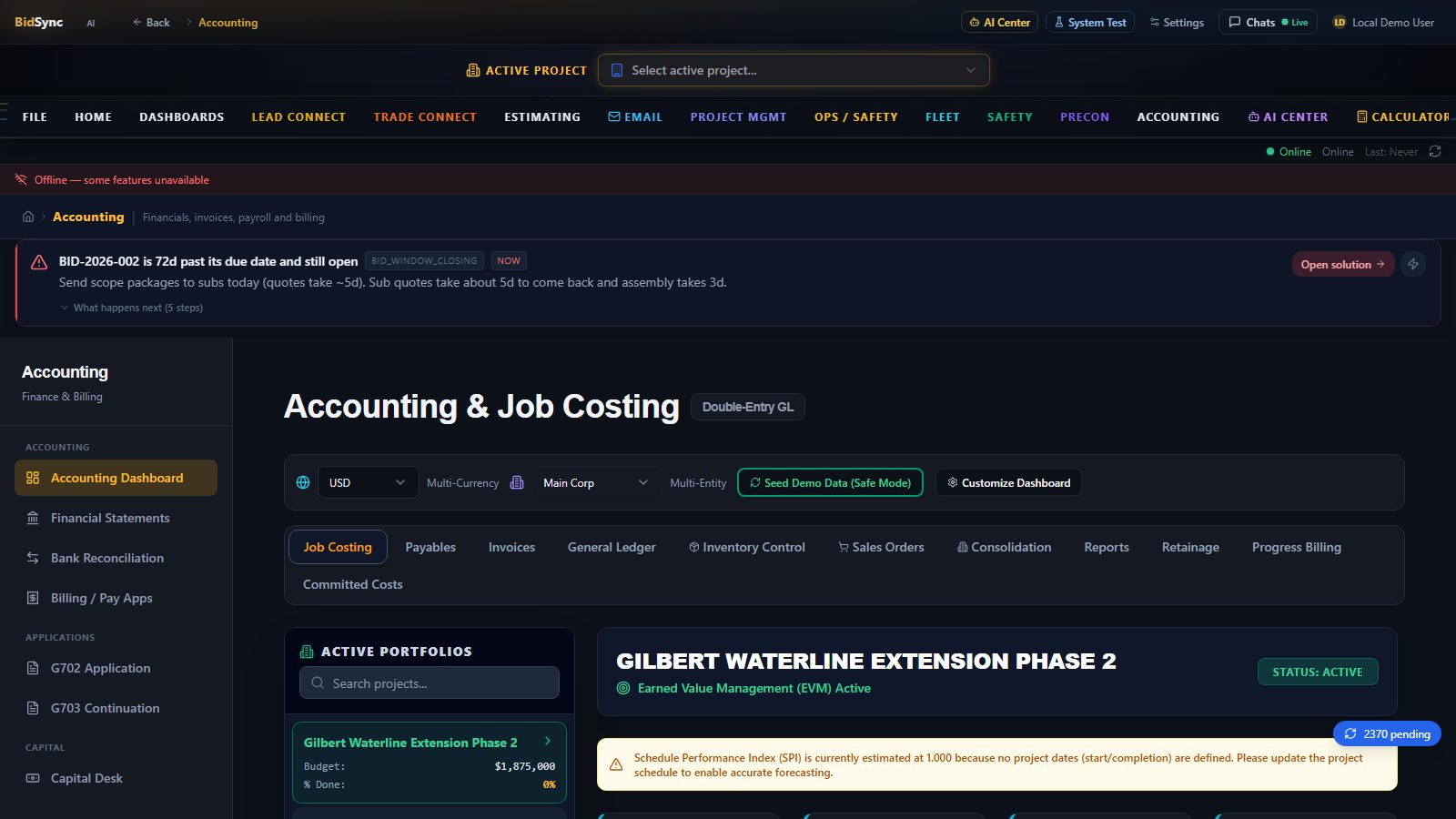The image size is (1456, 819).
Task: Open the AI Center header button
Action: click(999, 22)
